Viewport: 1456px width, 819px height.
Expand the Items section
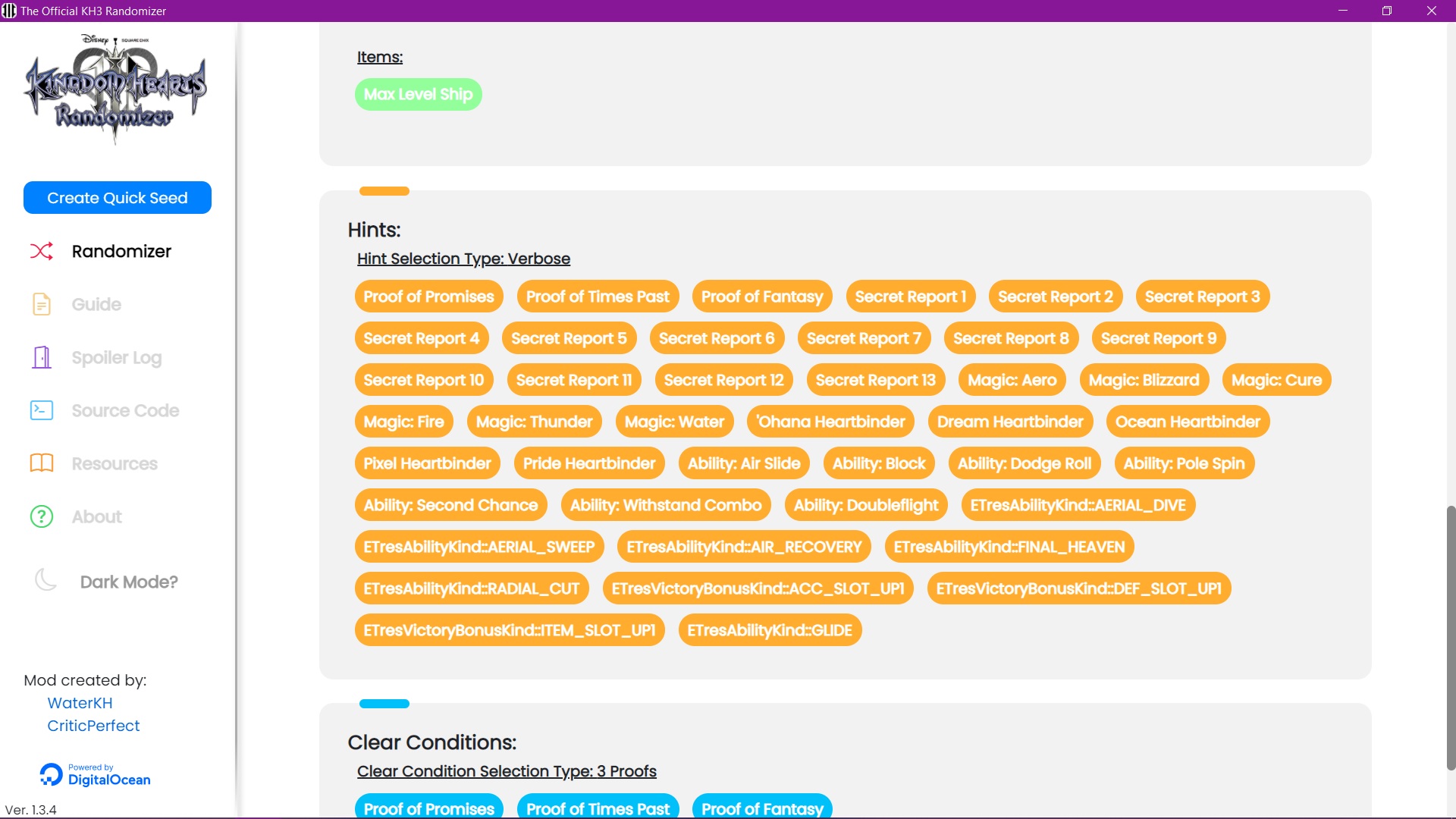379,57
